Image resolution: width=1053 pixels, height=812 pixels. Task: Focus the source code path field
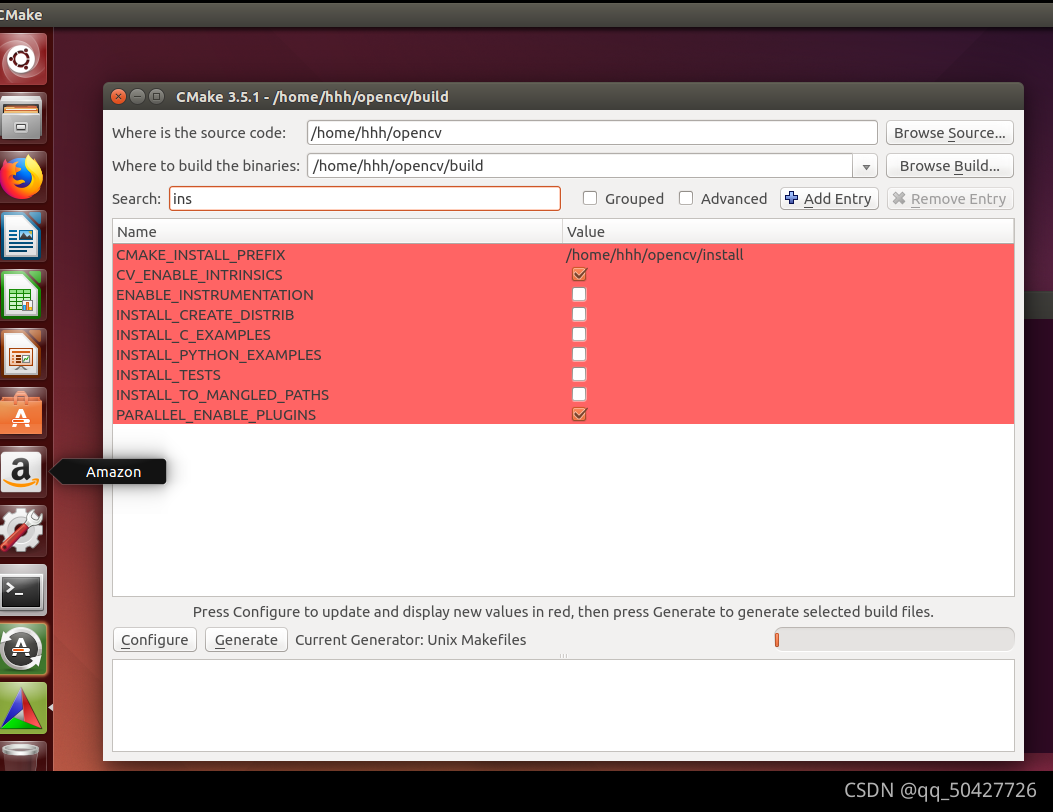(592, 133)
